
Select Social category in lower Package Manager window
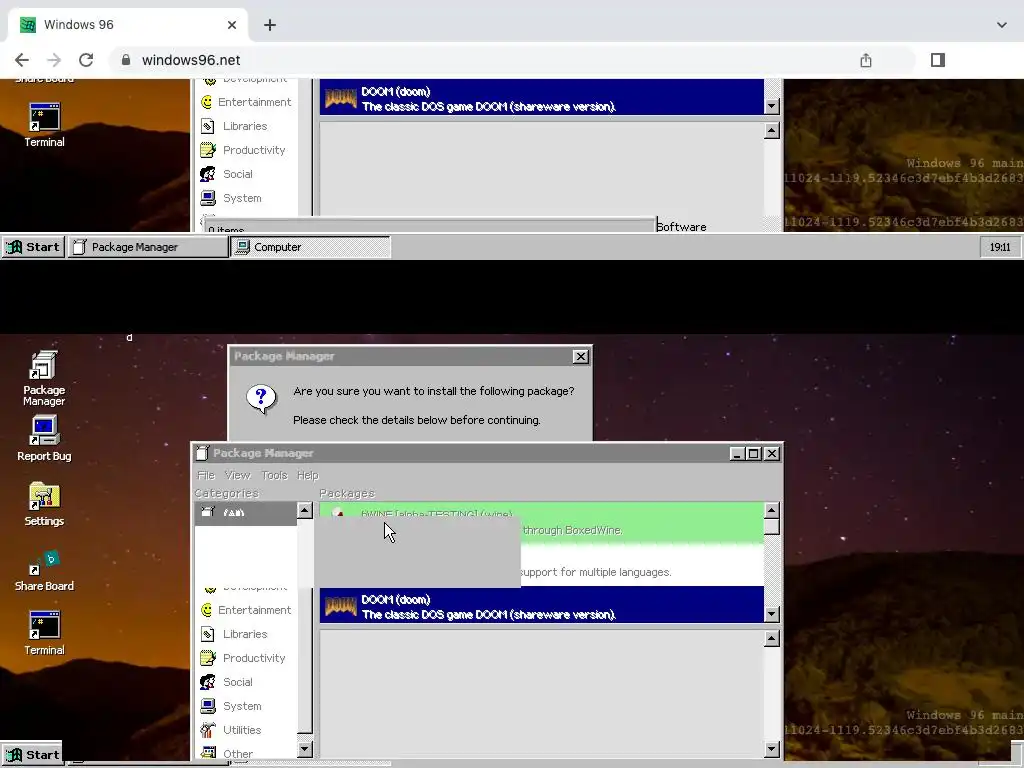[x=227, y=682]
